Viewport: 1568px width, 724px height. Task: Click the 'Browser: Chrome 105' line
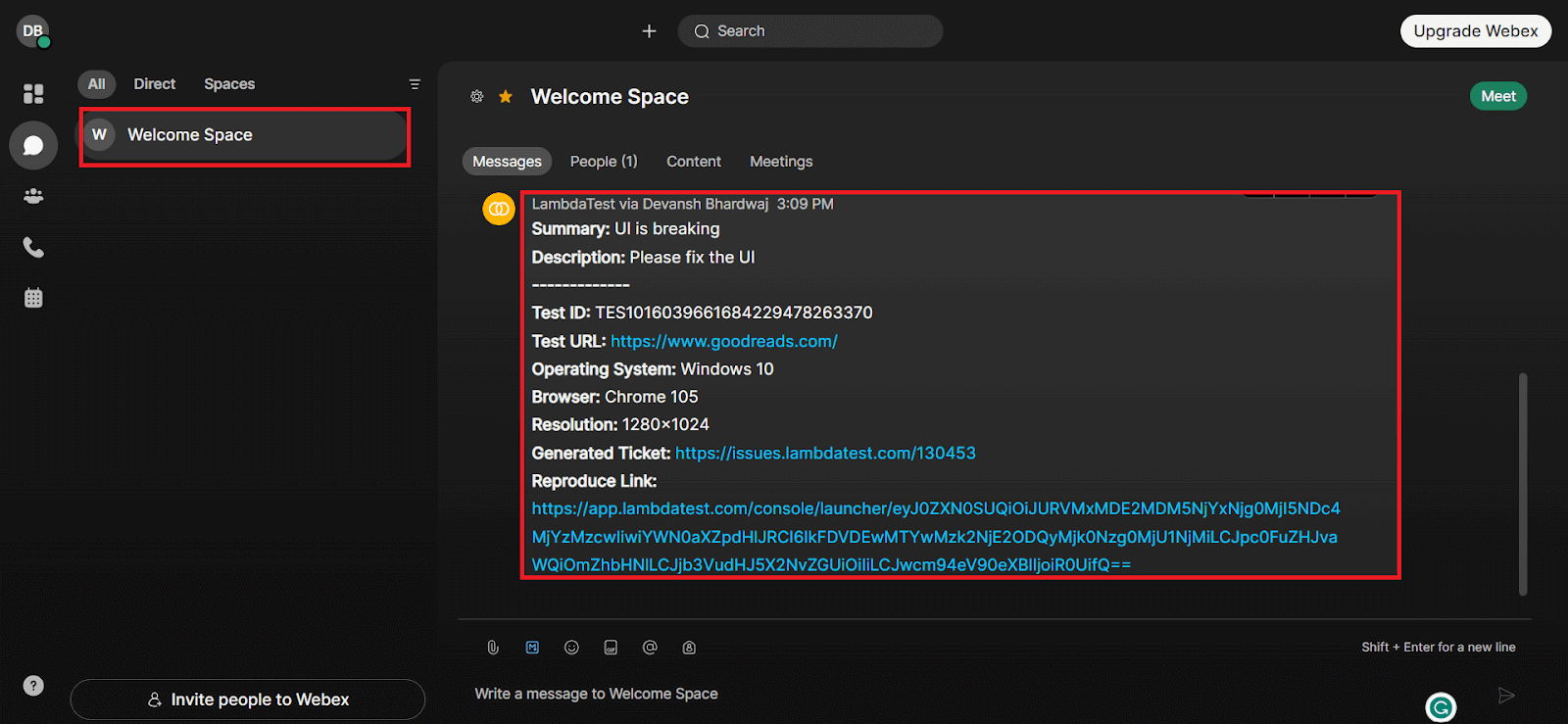pyautogui.click(x=614, y=397)
